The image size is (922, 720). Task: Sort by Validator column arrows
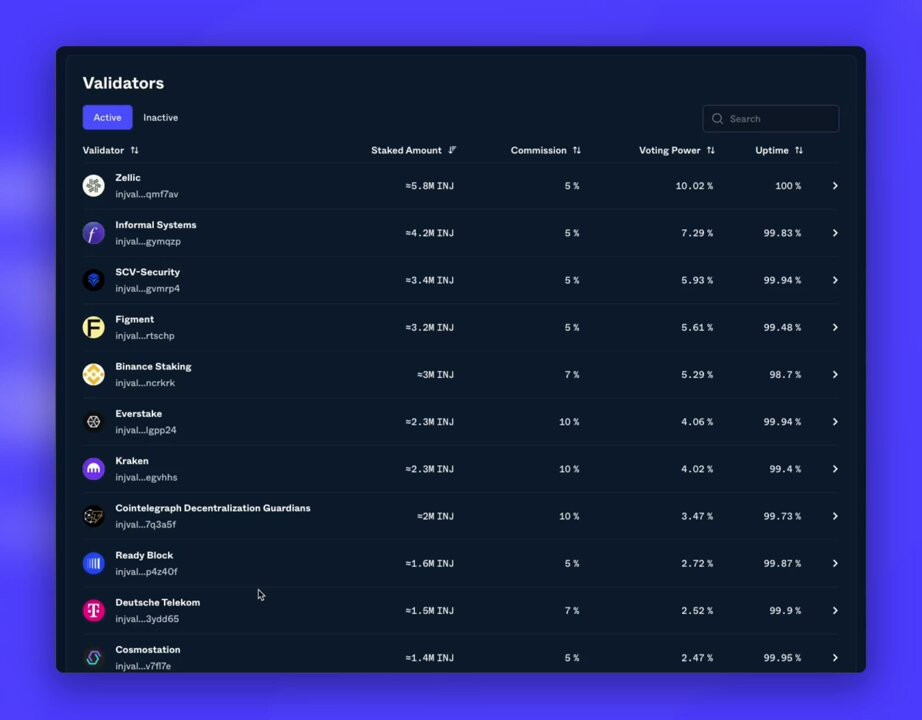pos(135,151)
